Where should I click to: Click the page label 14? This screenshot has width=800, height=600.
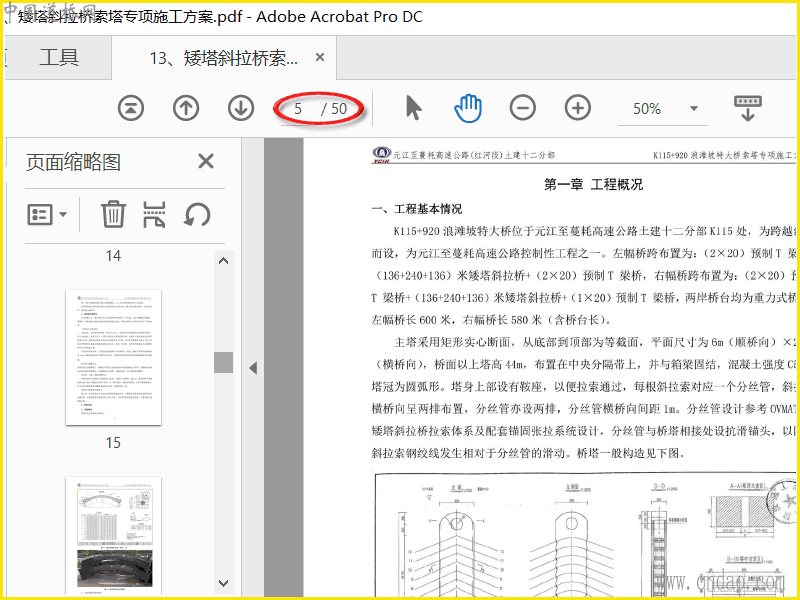tap(113, 256)
